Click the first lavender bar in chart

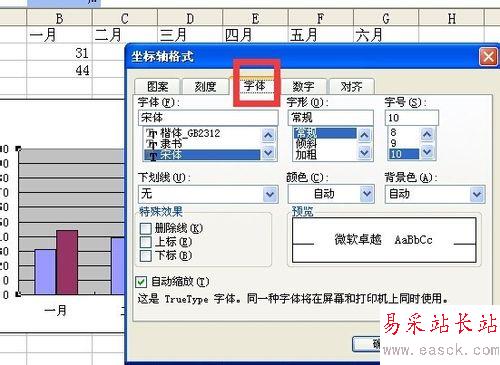[45, 272]
